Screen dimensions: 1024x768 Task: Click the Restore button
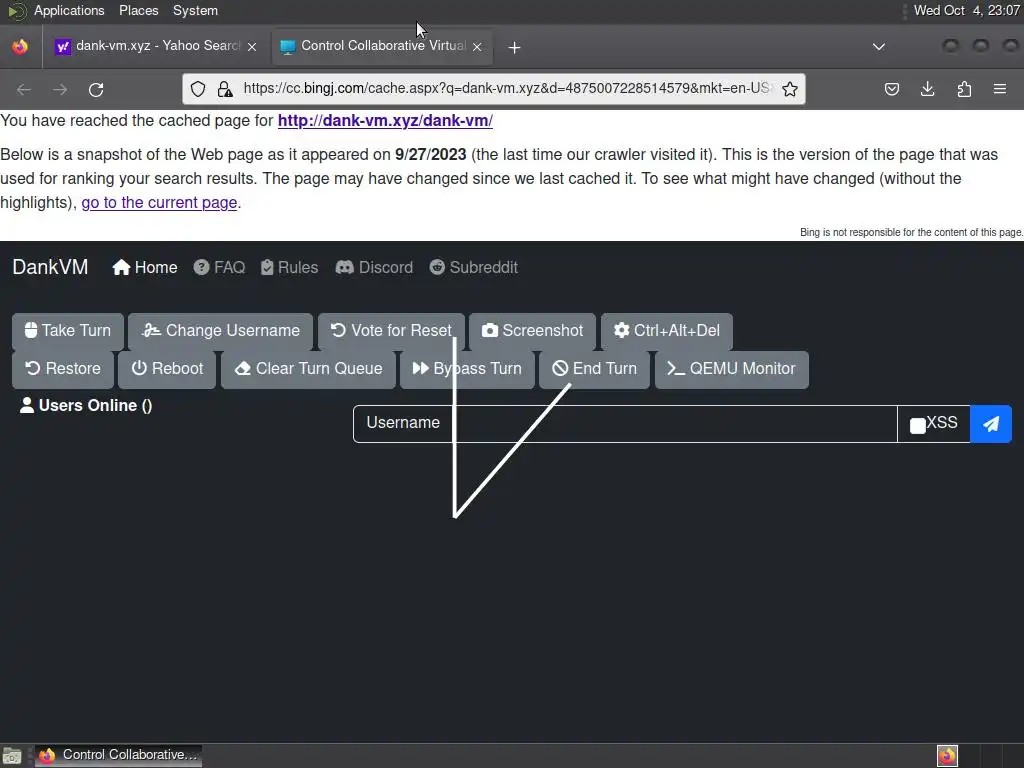(63, 368)
